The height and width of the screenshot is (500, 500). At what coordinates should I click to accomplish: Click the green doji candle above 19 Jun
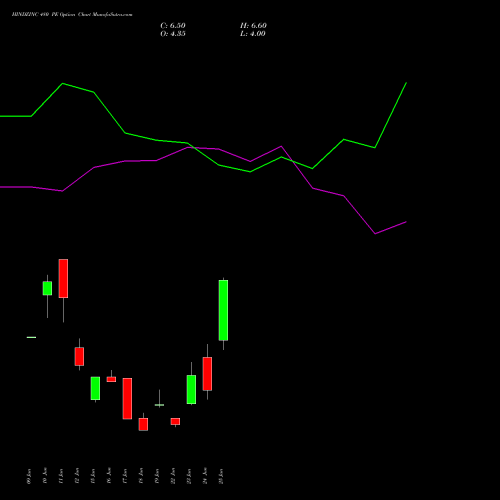click(159, 405)
